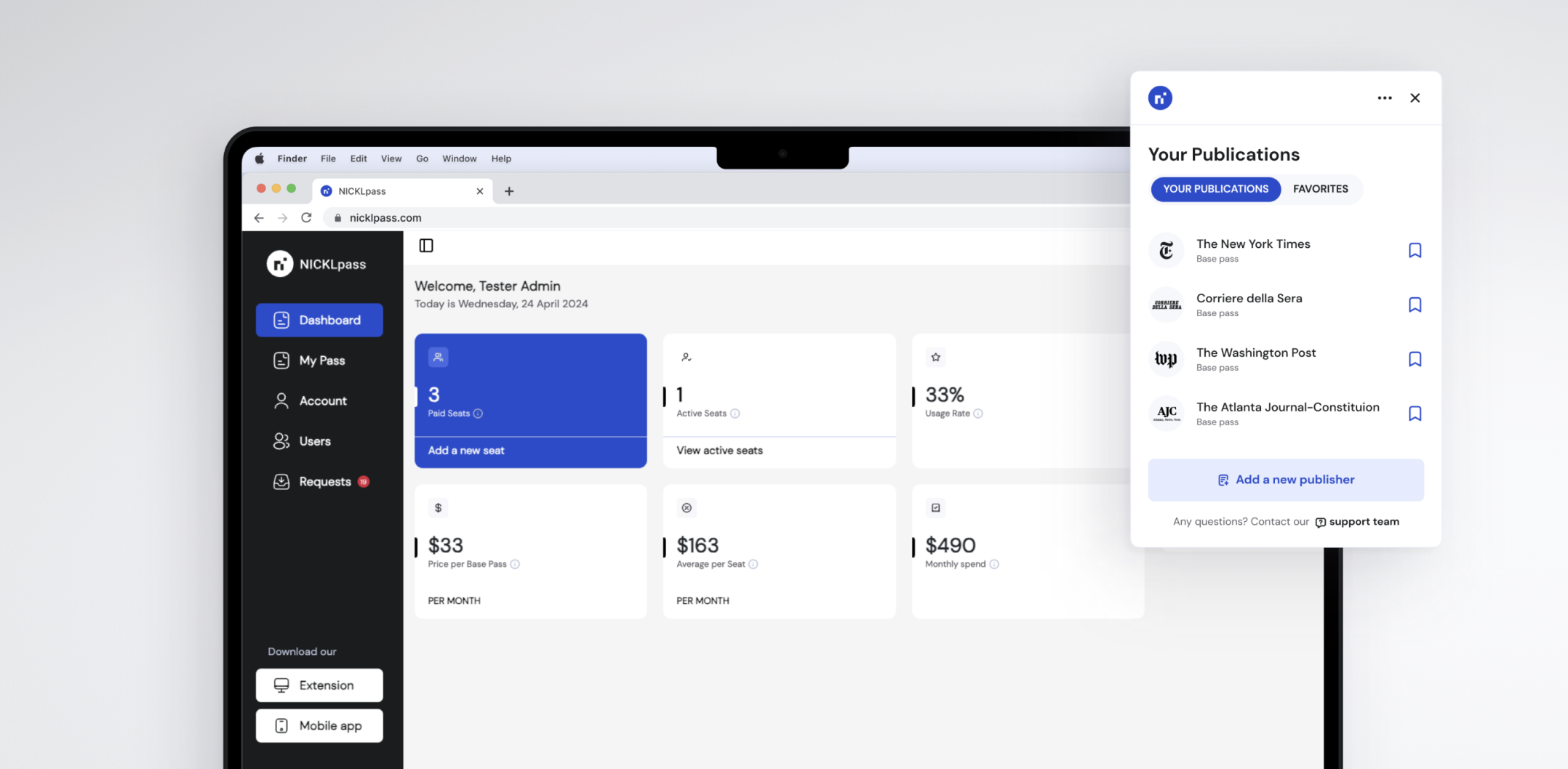The height and width of the screenshot is (769, 1568).
Task: Click Add a new seat
Action: point(466,451)
